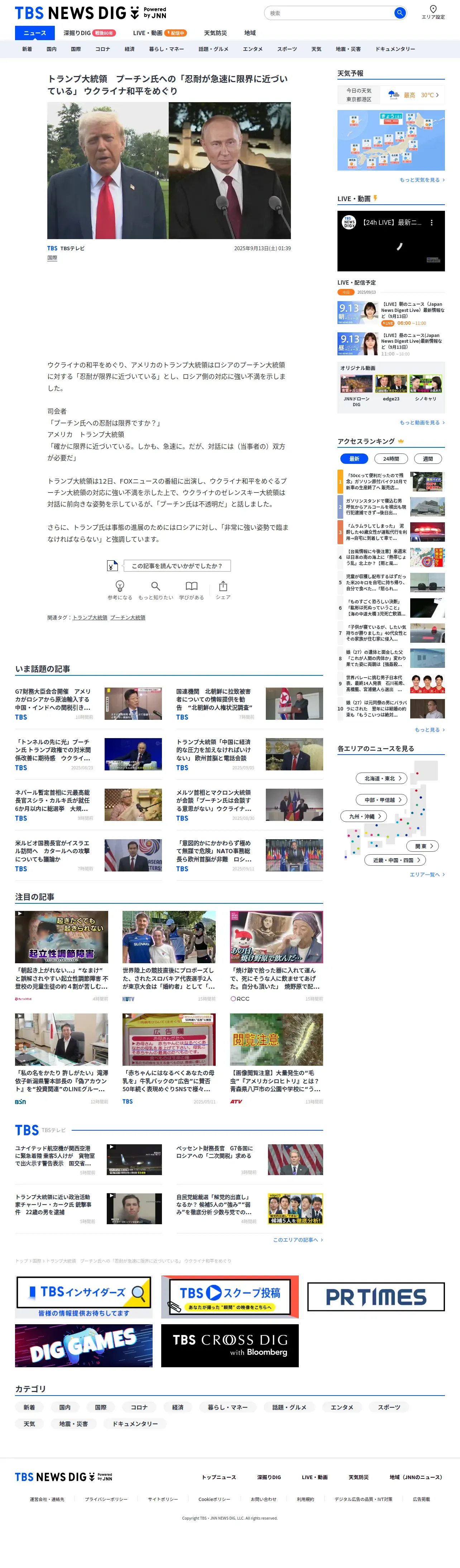Open the 朝のニュース LIVE schedule item

390,313
